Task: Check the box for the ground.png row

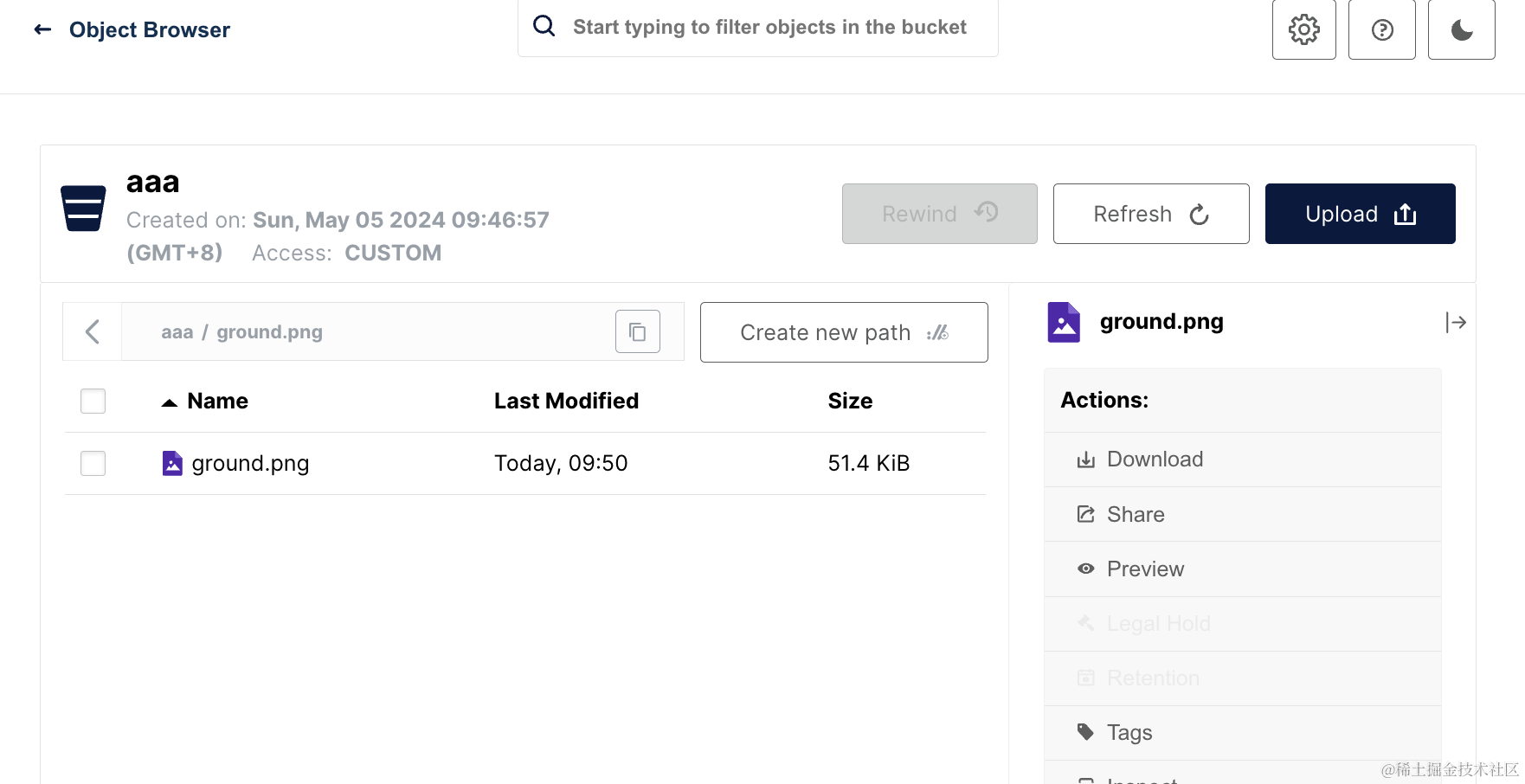Action: [x=93, y=464]
